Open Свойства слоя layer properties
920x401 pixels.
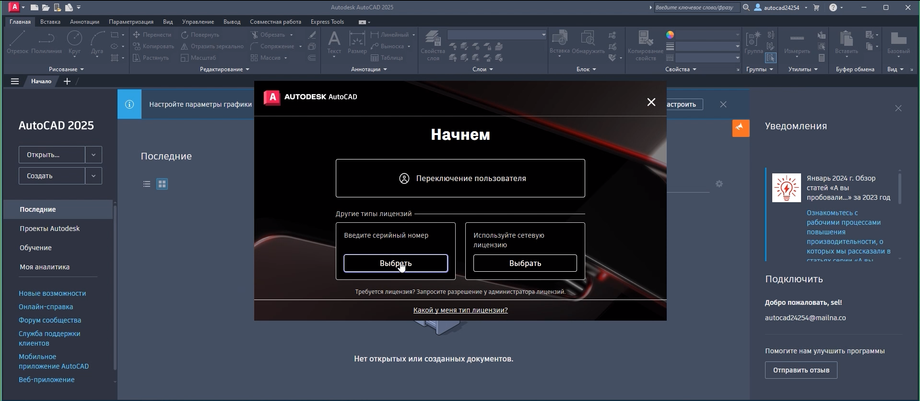(432, 46)
